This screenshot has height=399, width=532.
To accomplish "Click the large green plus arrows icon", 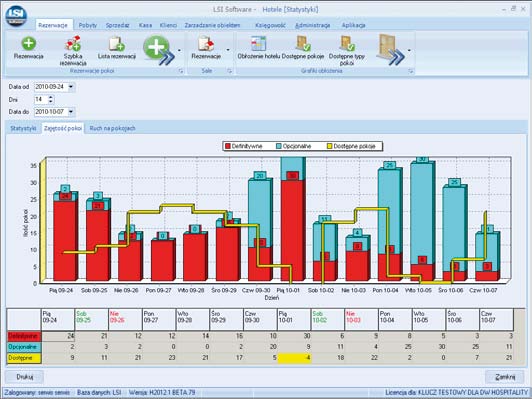I will pyautogui.click(x=159, y=50).
